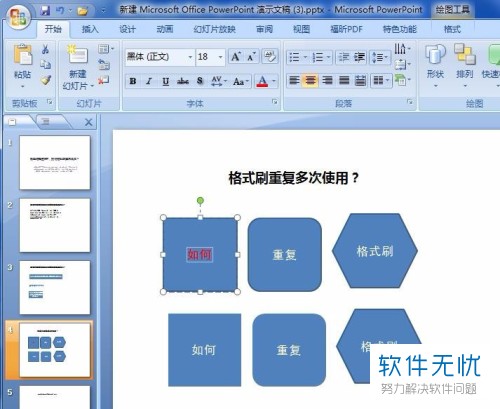The width and height of the screenshot is (500, 409).
Task: Increase font size with large A
Action: (x=236, y=57)
